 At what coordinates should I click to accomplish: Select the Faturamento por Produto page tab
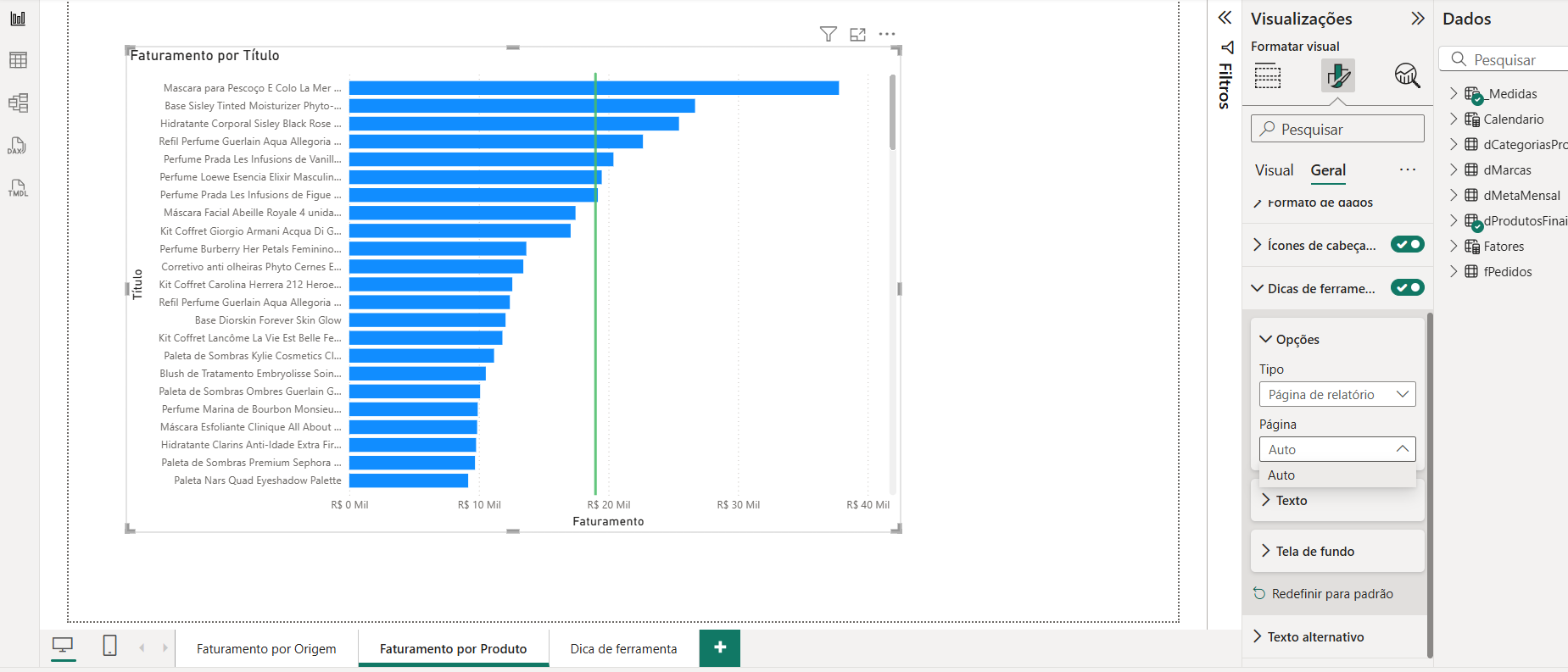[453, 648]
